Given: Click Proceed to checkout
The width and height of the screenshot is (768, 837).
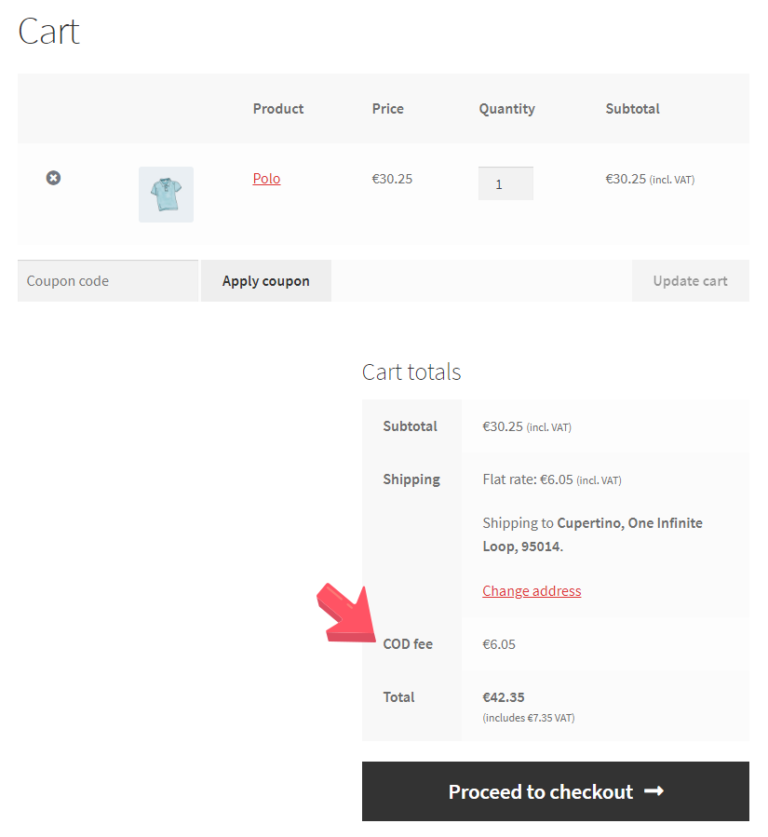Looking at the screenshot, I should click(555, 790).
